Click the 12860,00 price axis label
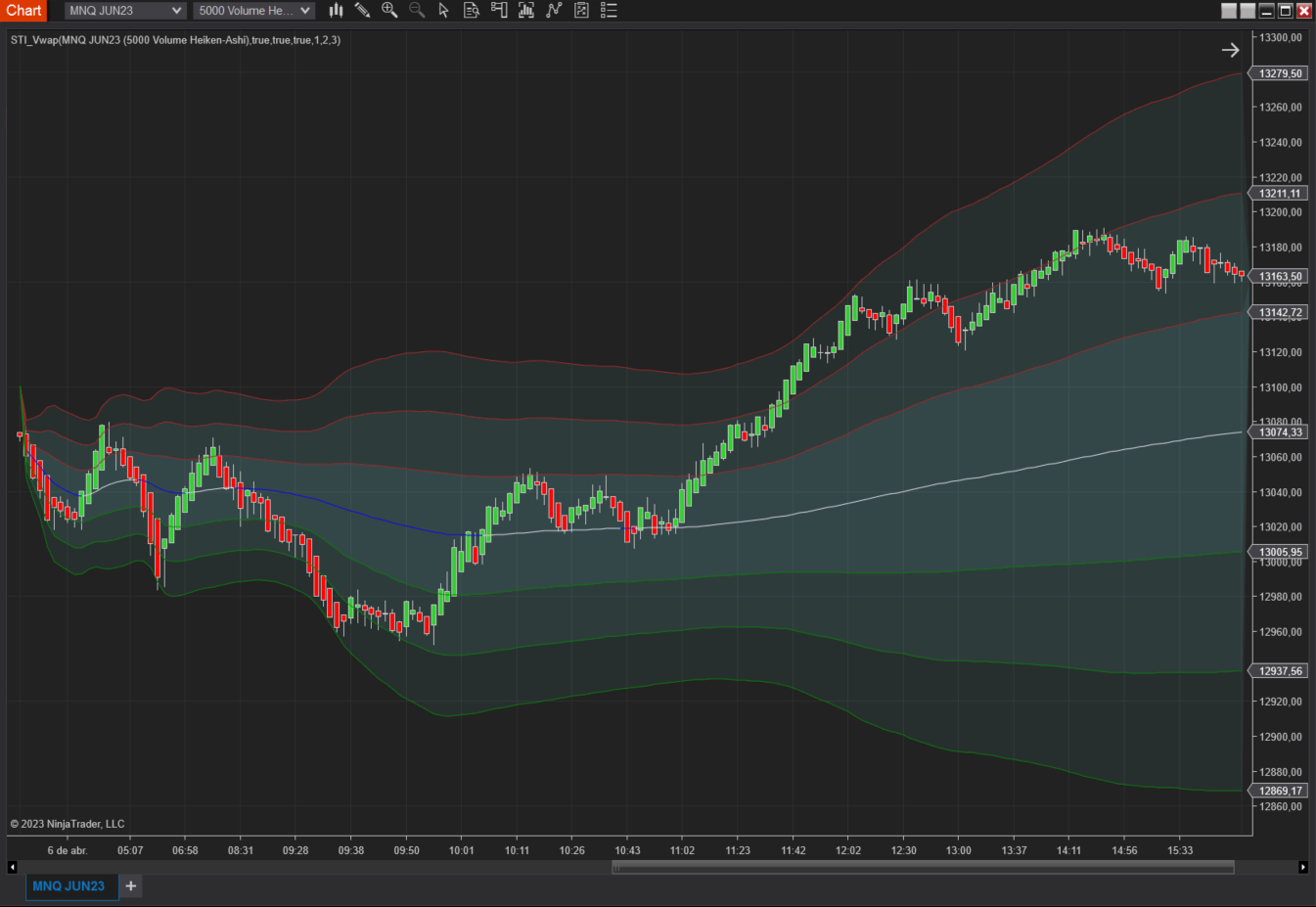1316x907 pixels. [x=1281, y=807]
